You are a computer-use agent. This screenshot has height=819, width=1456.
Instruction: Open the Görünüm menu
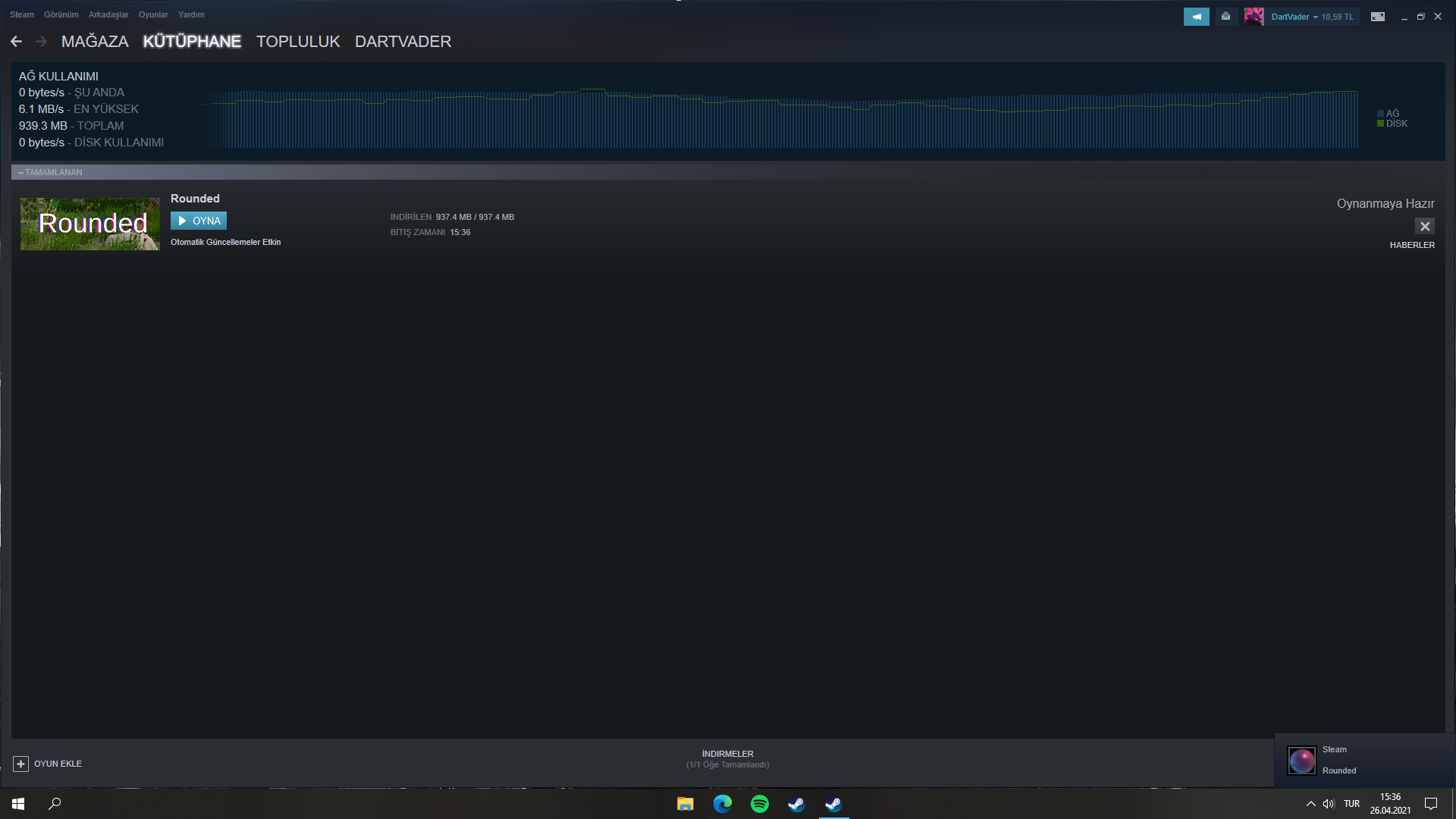61,14
